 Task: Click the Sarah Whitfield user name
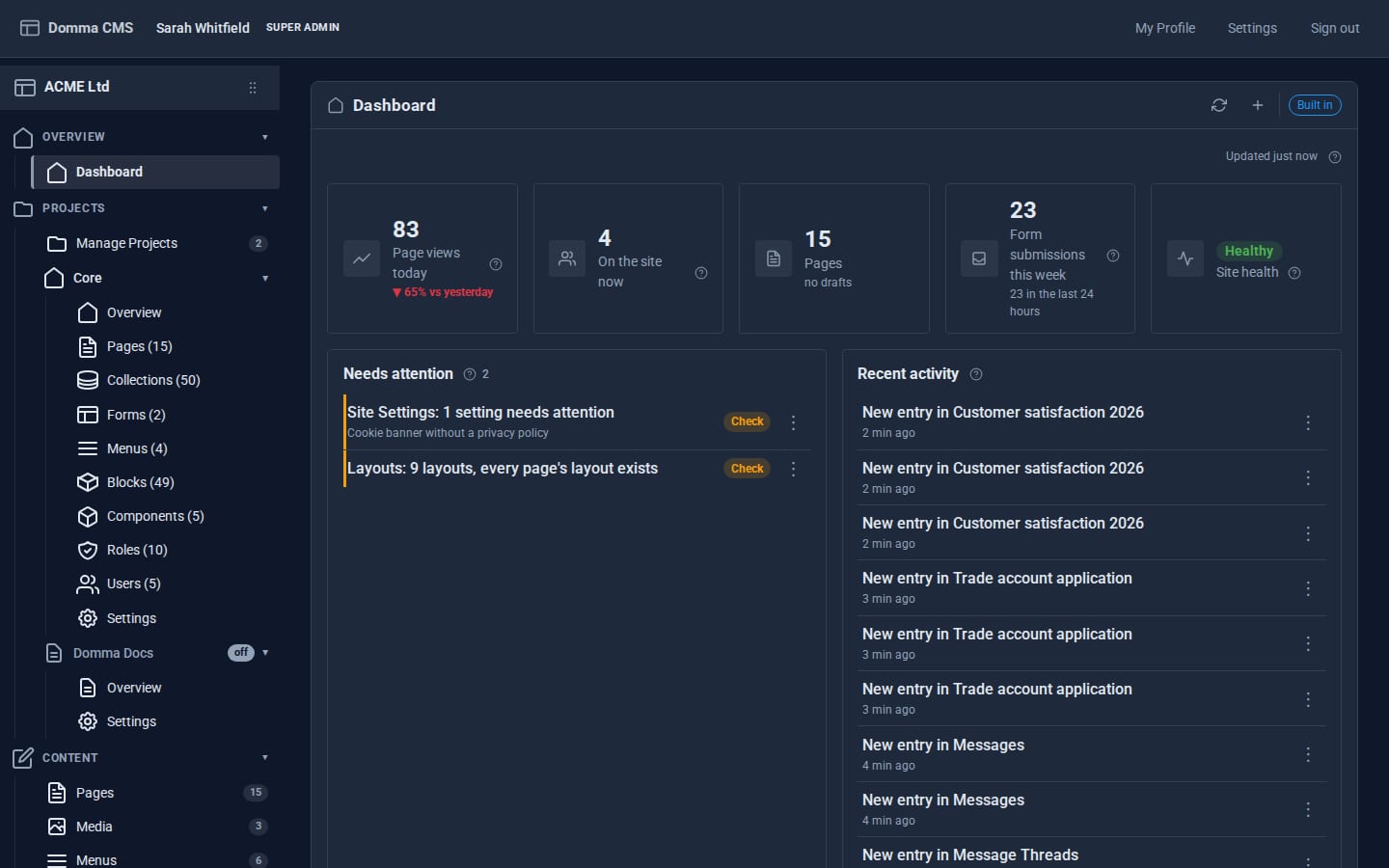coord(203,28)
